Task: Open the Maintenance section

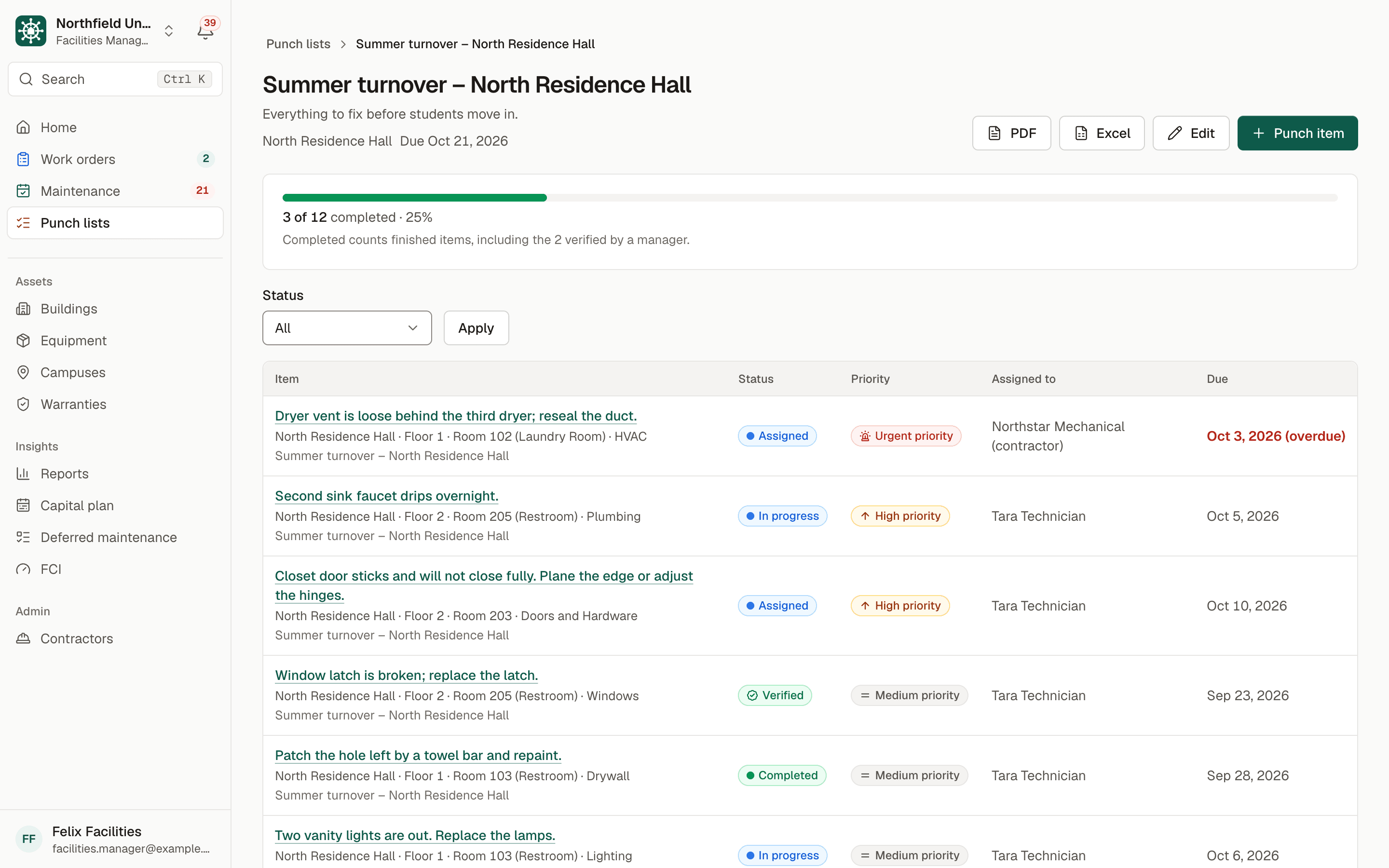Action: point(115,191)
